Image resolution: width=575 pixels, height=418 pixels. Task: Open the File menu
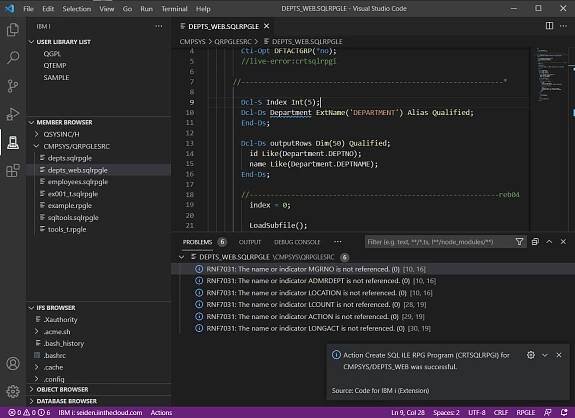coord(28,8)
